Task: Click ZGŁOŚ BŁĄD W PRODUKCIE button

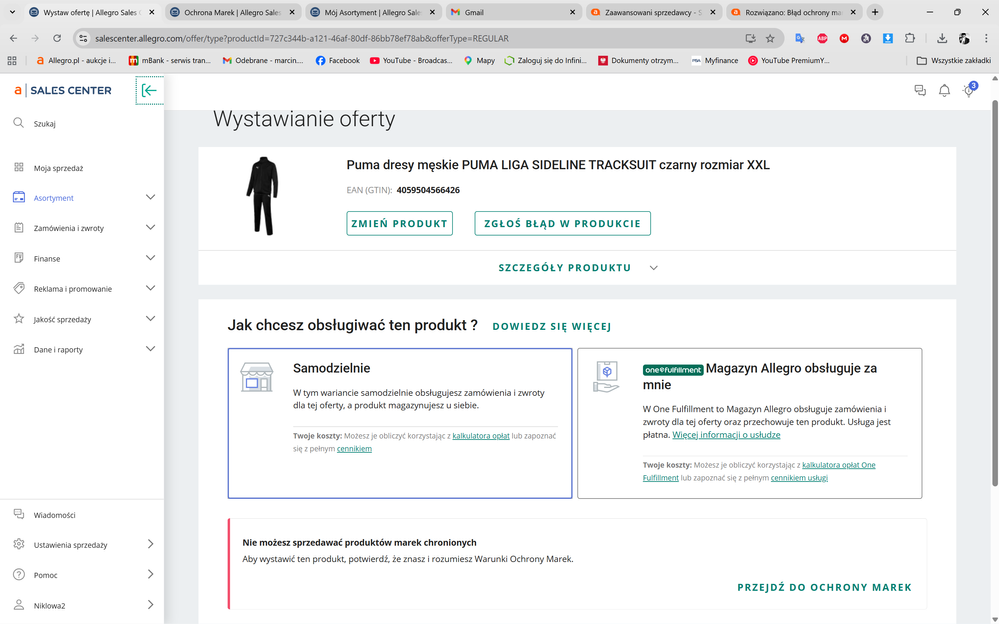Action: [563, 224]
